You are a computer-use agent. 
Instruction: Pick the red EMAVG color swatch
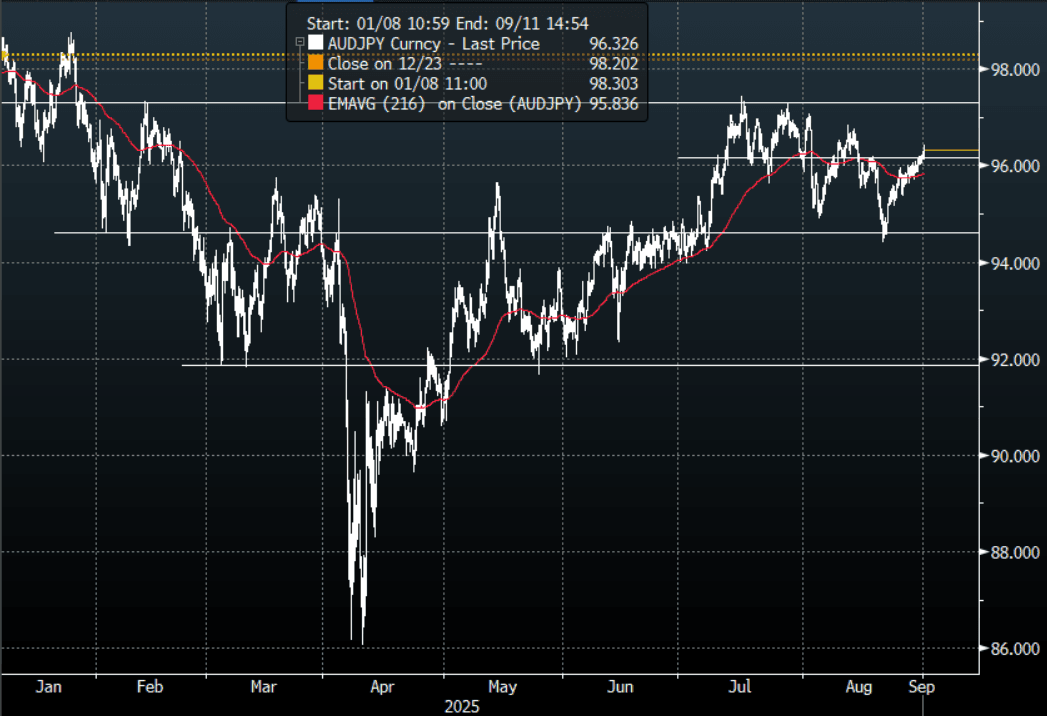coord(317,104)
